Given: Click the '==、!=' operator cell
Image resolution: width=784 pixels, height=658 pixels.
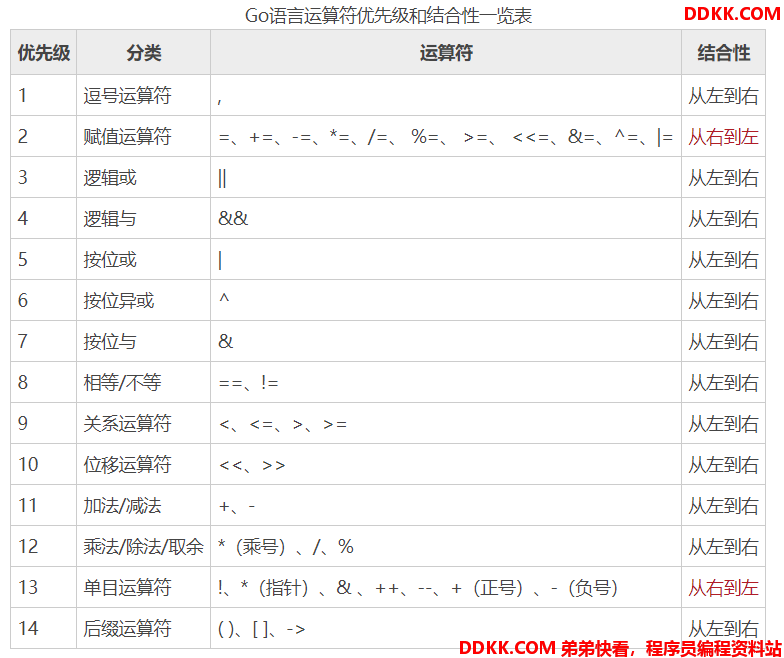Looking at the screenshot, I should coord(446,382).
